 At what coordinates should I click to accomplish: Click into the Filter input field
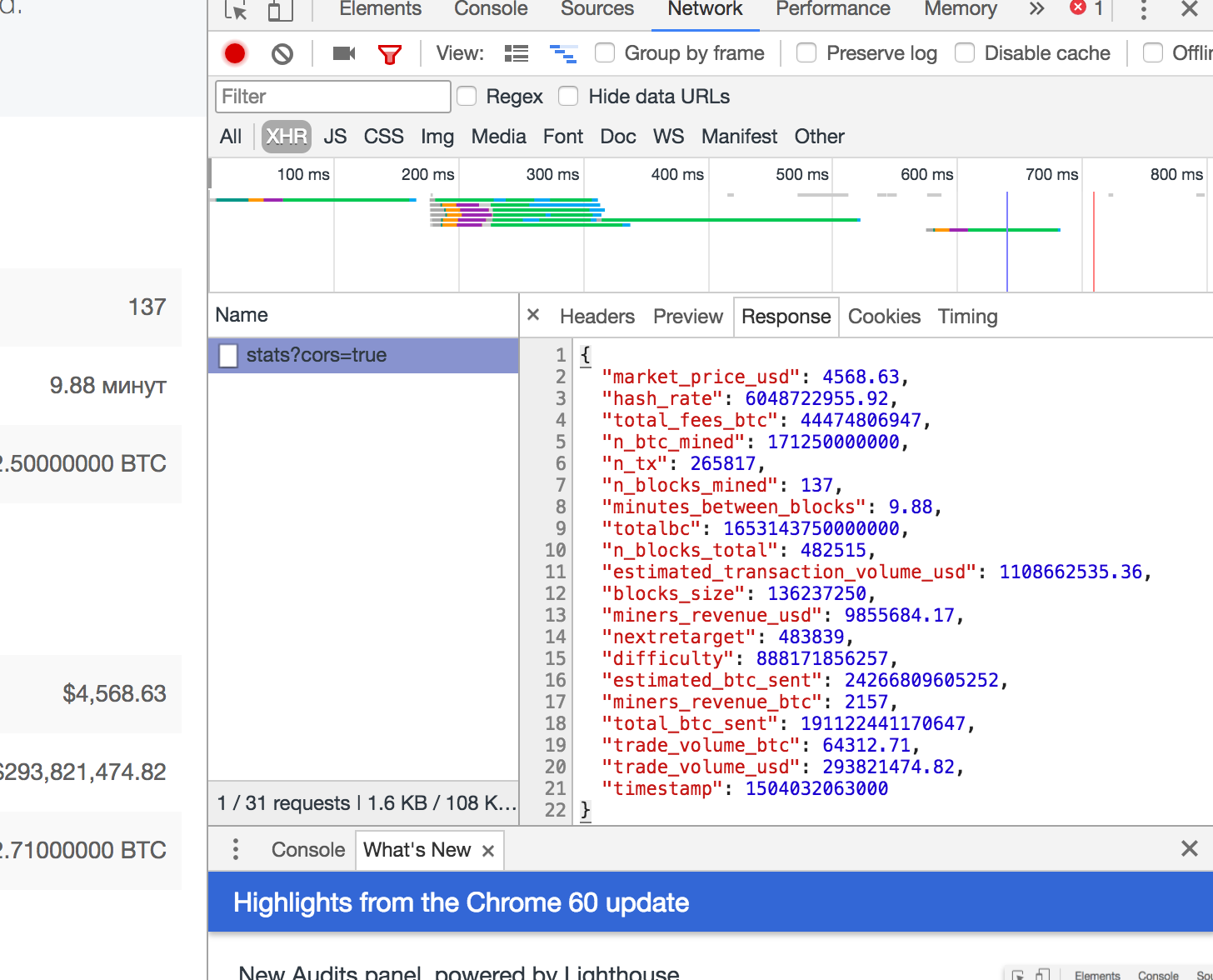tap(333, 97)
